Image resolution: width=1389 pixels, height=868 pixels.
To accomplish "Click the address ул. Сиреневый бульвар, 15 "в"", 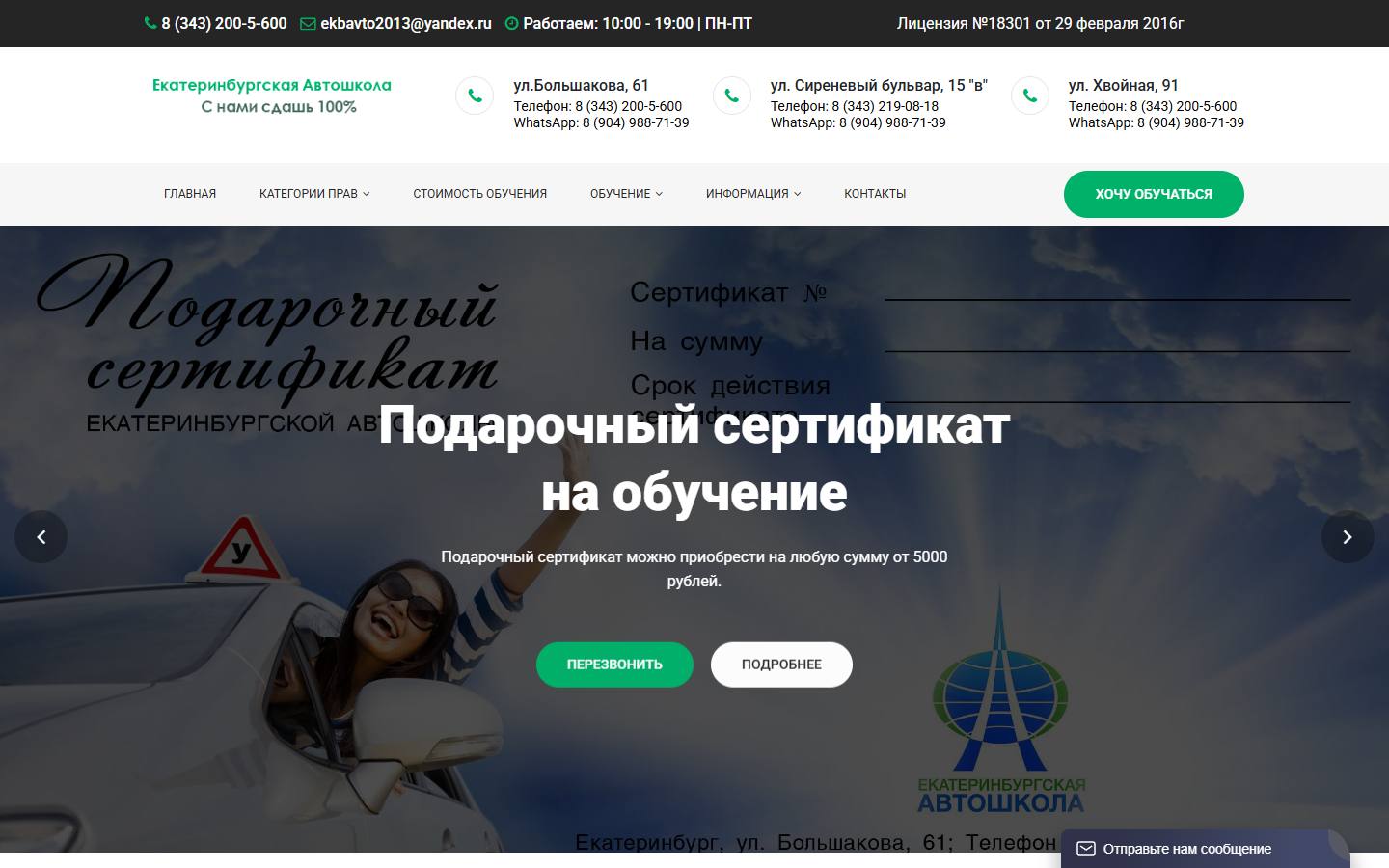I will tap(879, 85).
